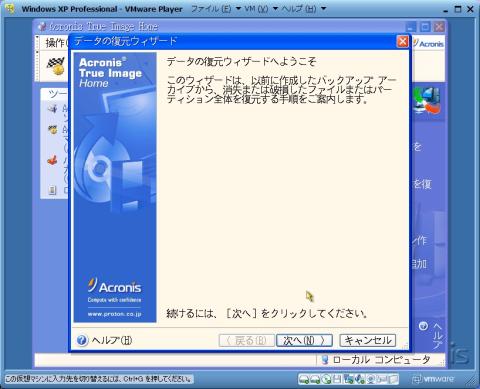Expand the dropdown arrow next to ヘルプ(H)
480x389 pixels.
[324, 9]
